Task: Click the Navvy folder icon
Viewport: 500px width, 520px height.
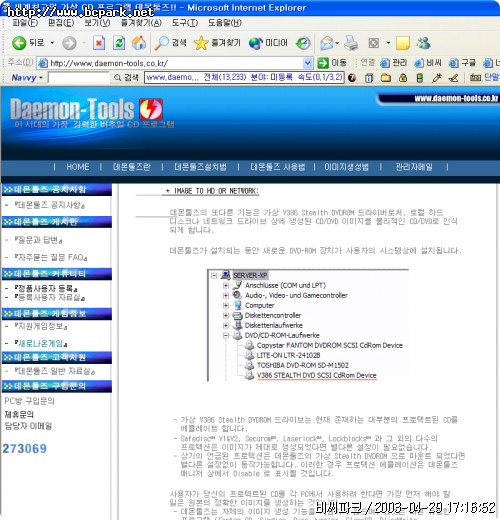Action: coord(386,78)
